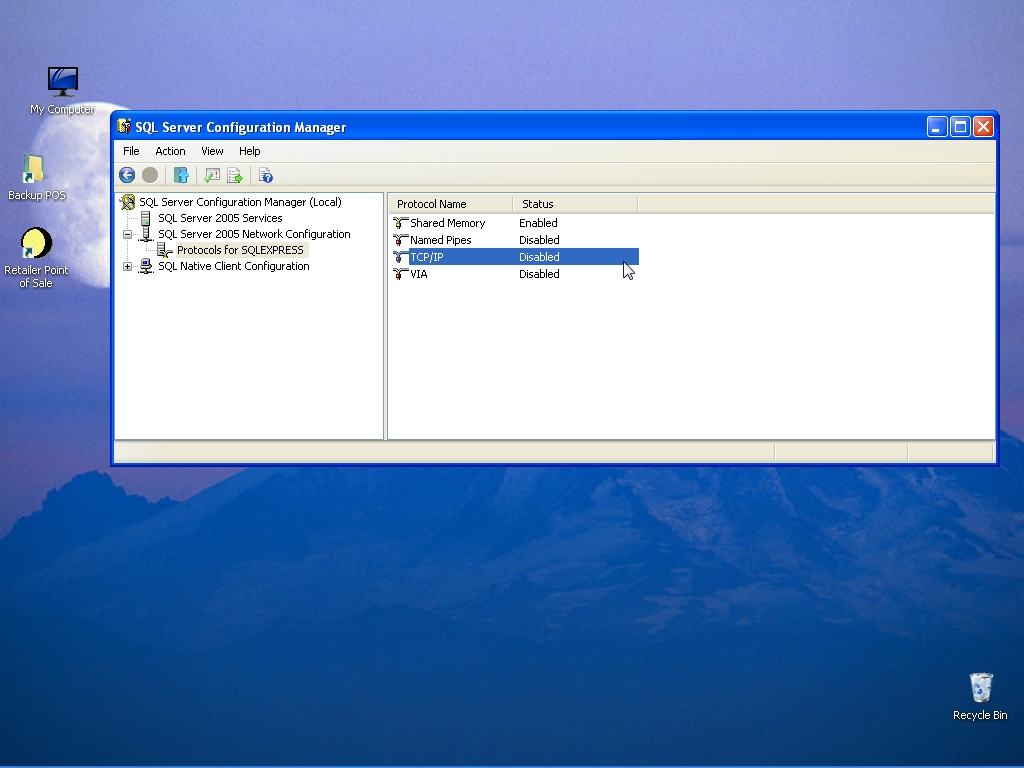The image size is (1024, 768).
Task: Open the View menu
Action: tap(212, 151)
